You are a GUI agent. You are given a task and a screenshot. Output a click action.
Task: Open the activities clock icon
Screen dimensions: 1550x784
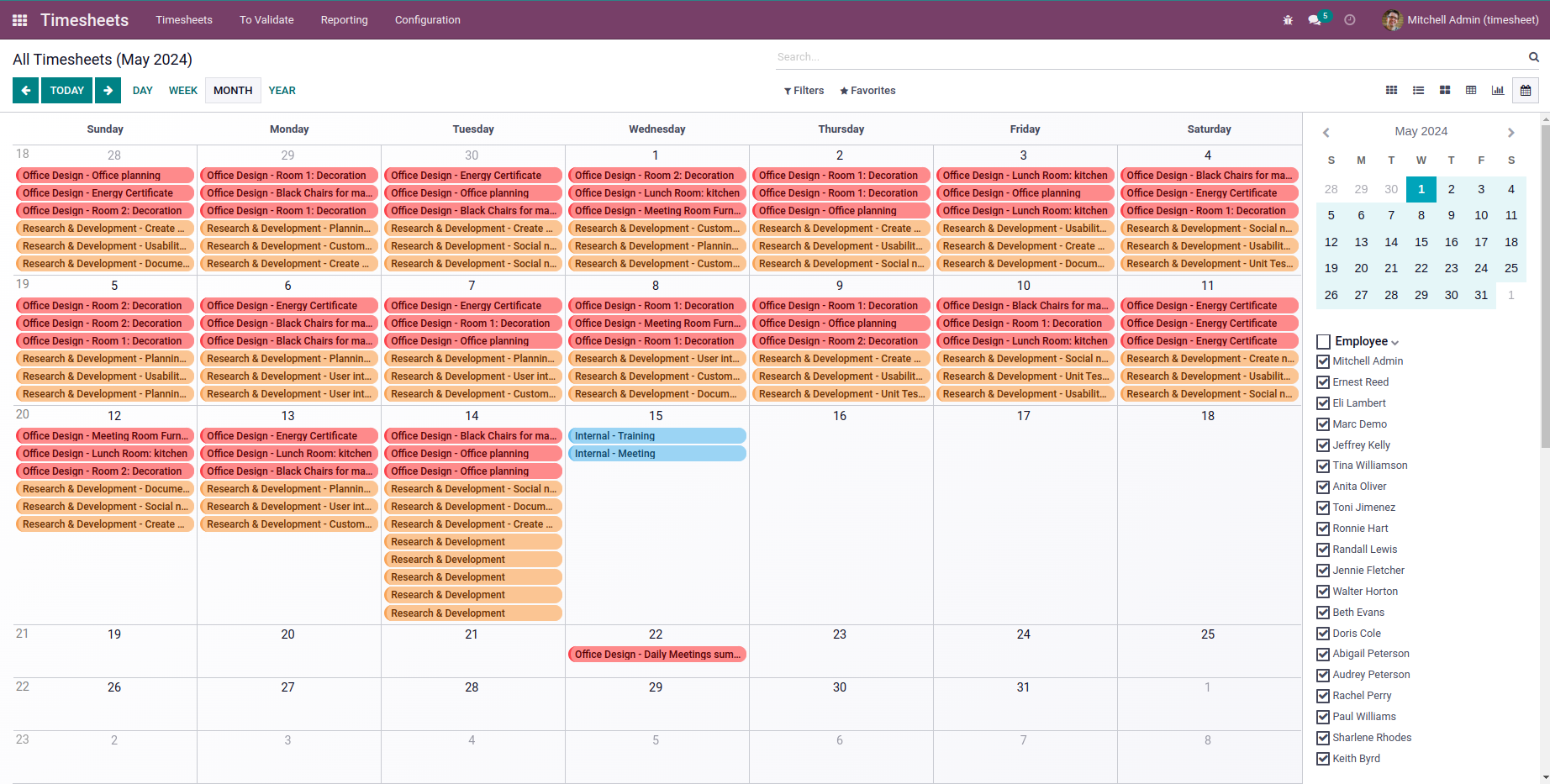[1350, 20]
